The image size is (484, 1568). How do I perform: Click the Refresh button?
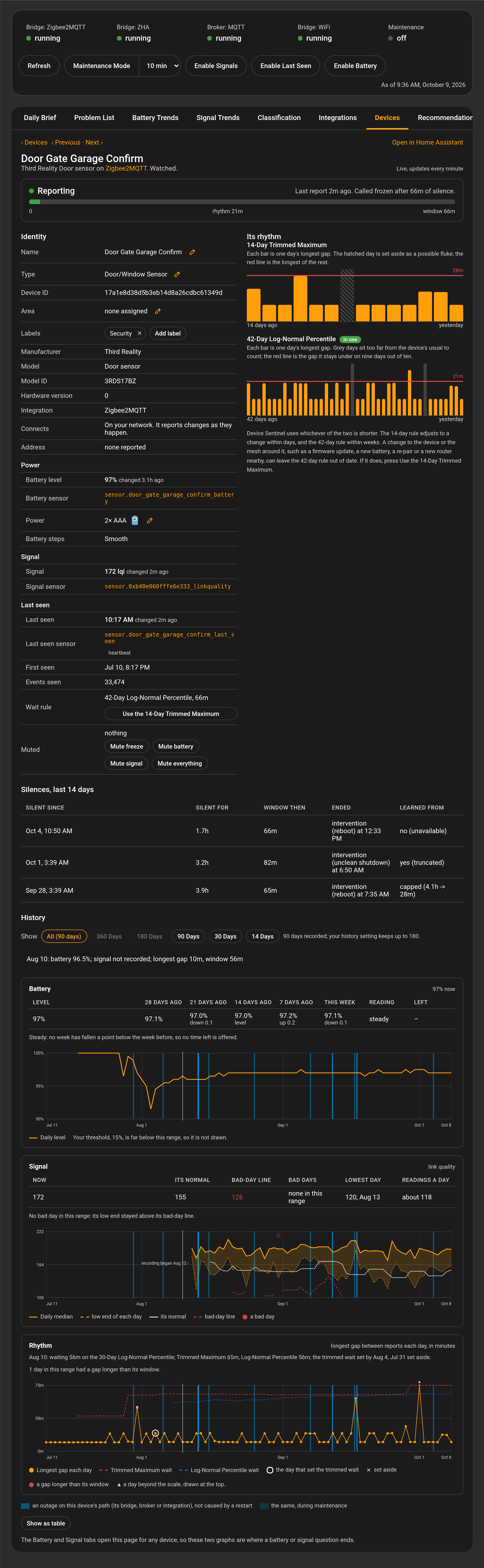click(x=39, y=66)
